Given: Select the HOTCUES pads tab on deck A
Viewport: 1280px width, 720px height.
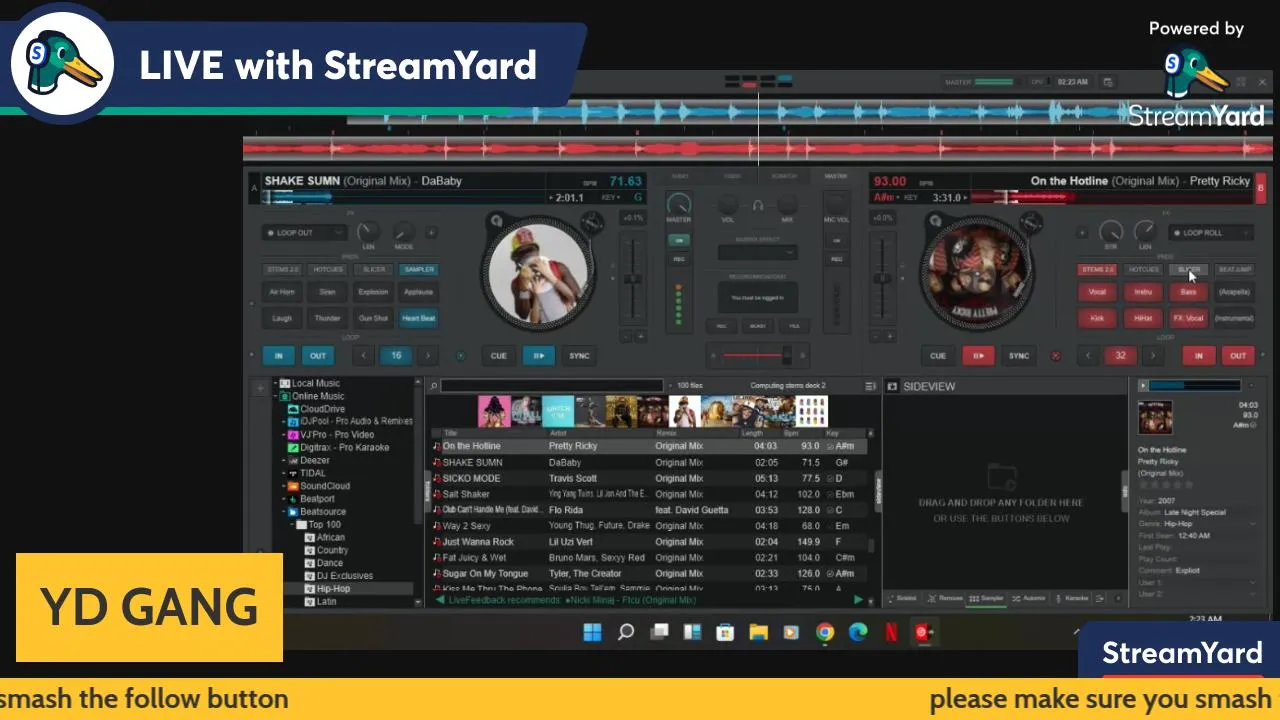Looking at the screenshot, I should pos(328,269).
